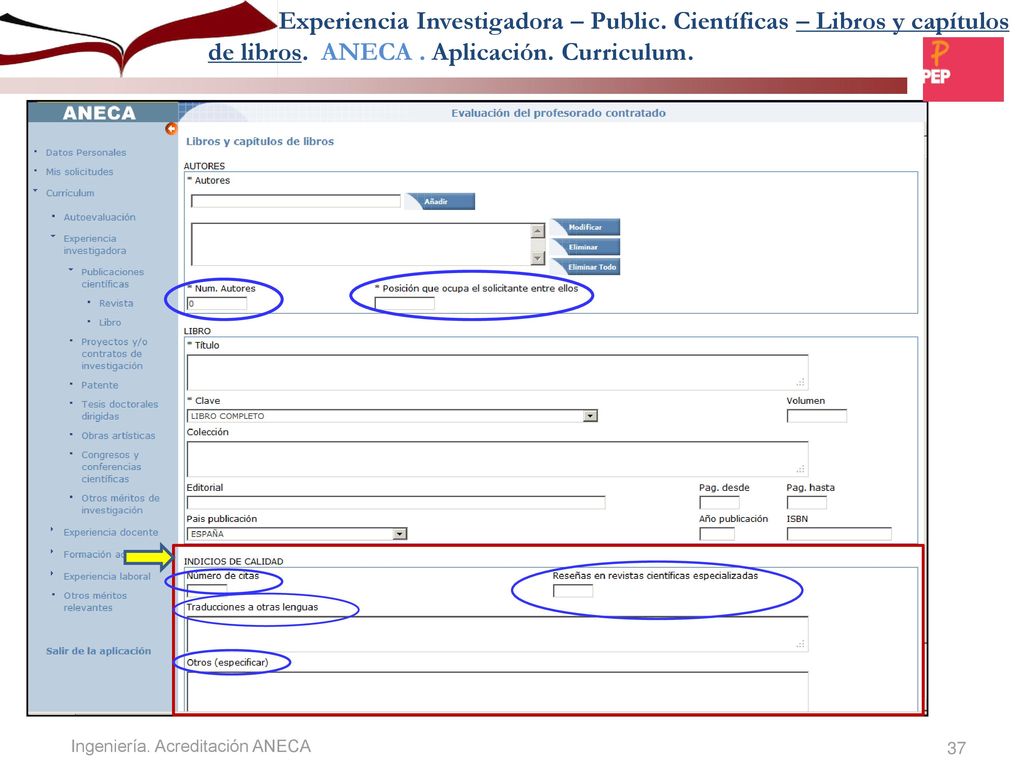Open Otros méritos relevantes
Image resolution: width=1024 pixels, height=768 pixels.
[95, 601]
